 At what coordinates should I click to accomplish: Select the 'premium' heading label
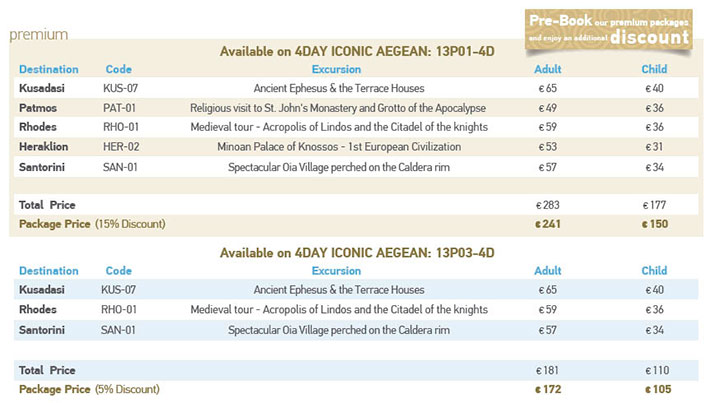39,35
